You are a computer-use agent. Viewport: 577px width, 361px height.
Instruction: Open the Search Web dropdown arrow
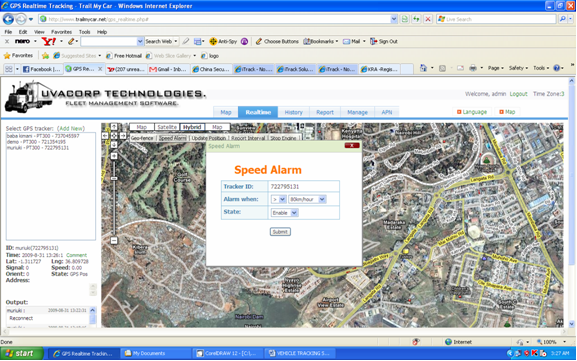pyautogui.click(x=176, y=41)
